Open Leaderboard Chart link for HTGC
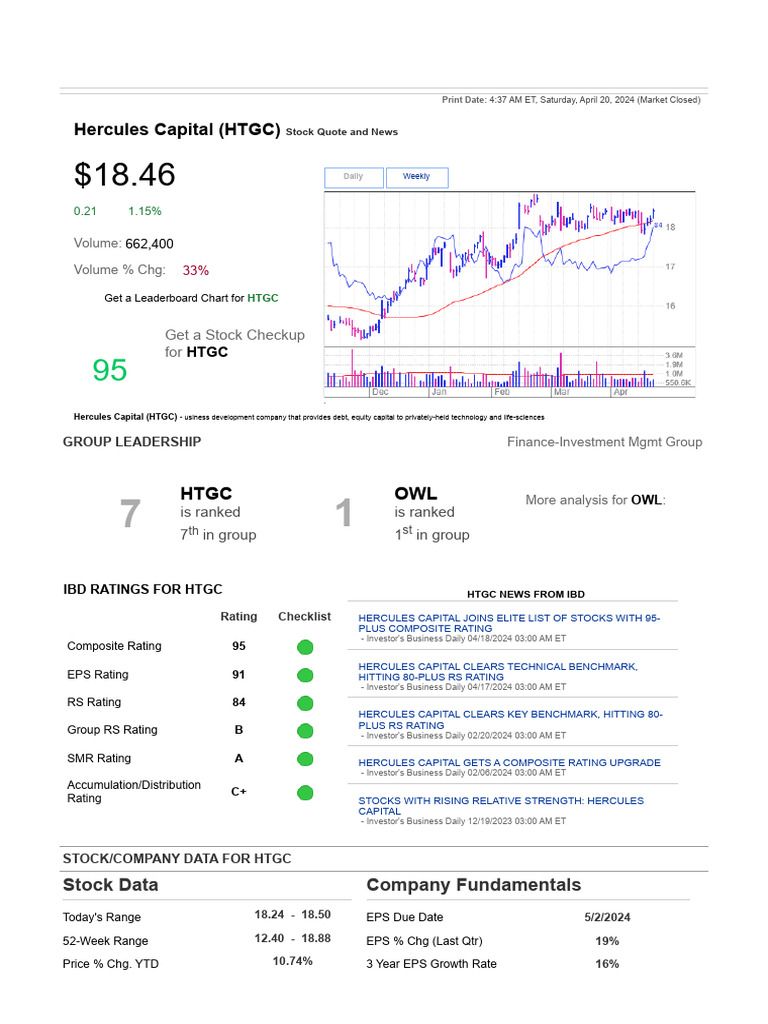The width and height of the screenshot is (768, 1024). click(x=262, y=298)
